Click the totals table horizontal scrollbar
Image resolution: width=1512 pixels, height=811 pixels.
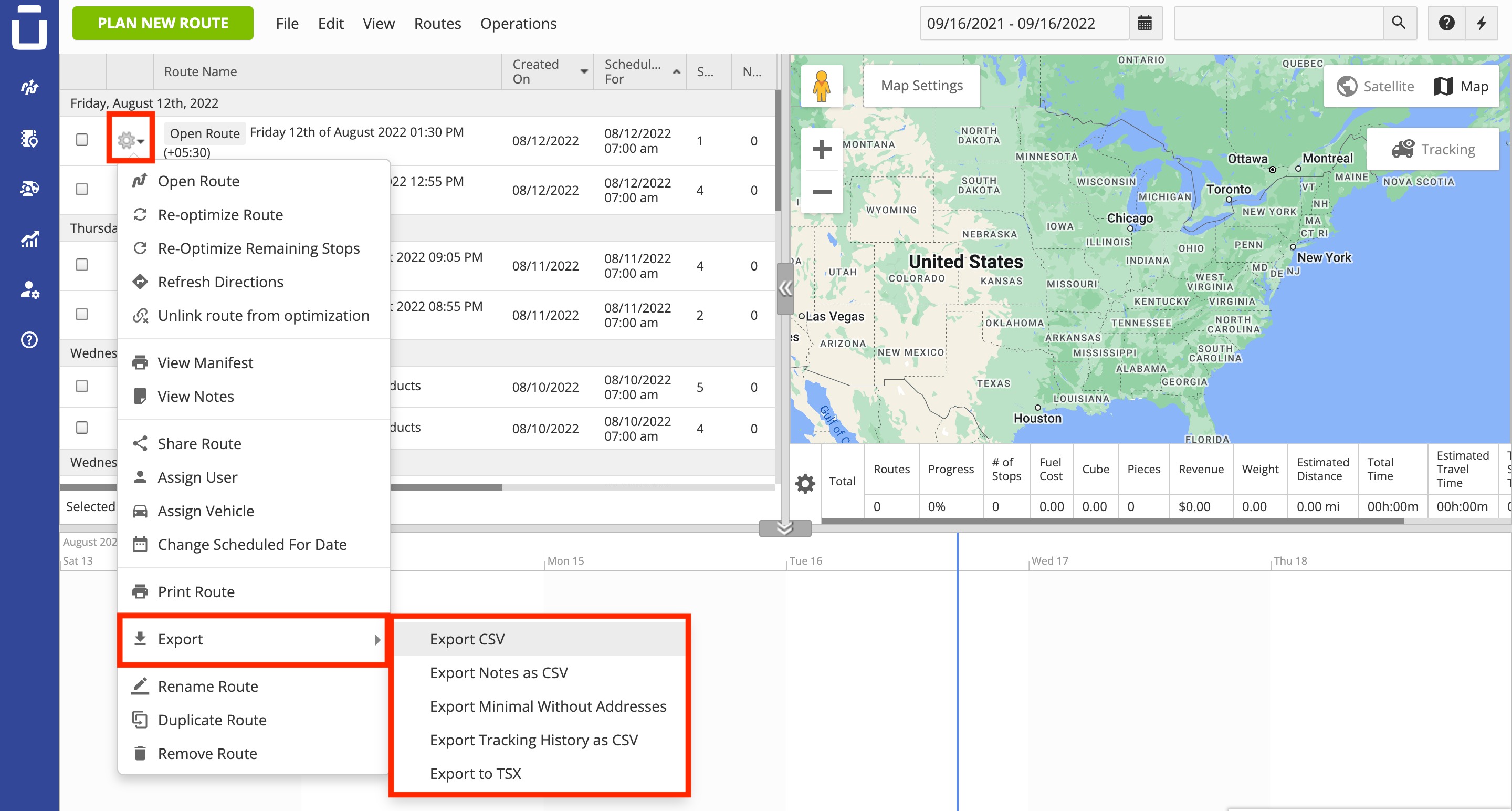[1112, 521]
